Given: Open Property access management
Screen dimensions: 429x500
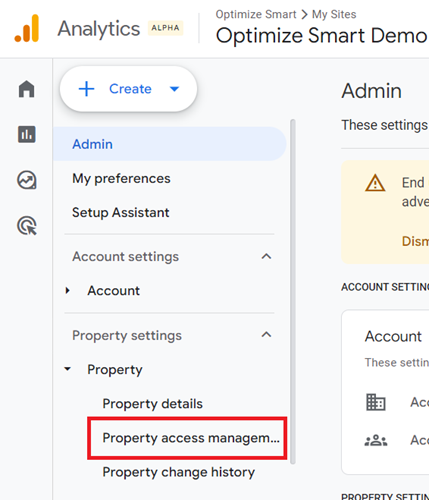Looking at the screenshot, I should (191, 438).
